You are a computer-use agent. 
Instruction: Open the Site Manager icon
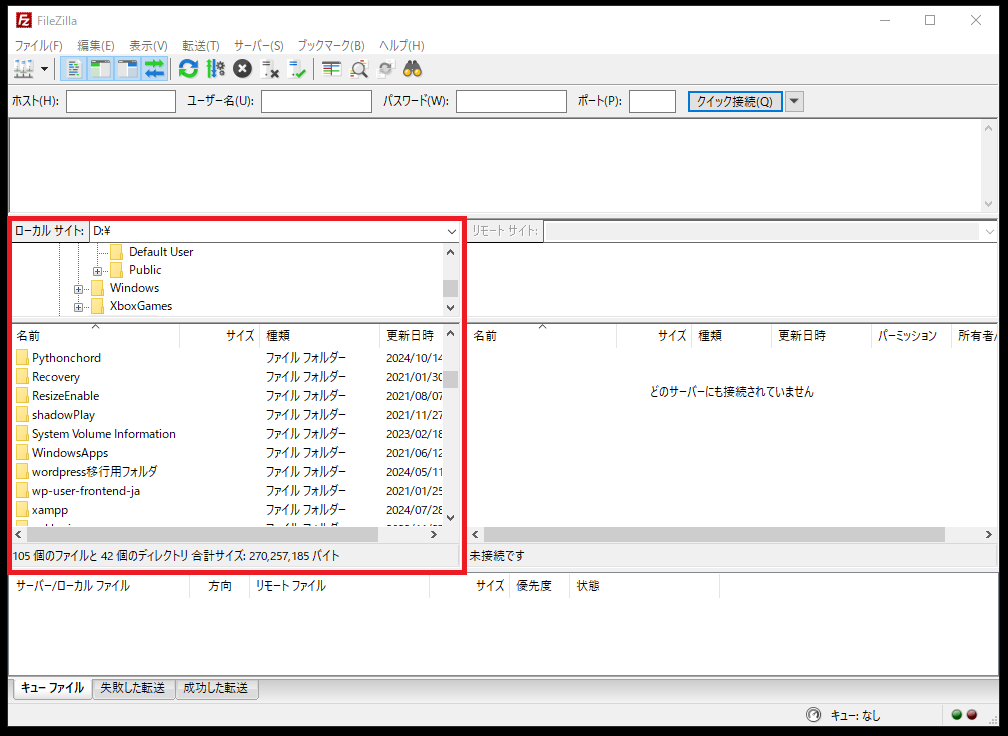click(x=23, y=69)
